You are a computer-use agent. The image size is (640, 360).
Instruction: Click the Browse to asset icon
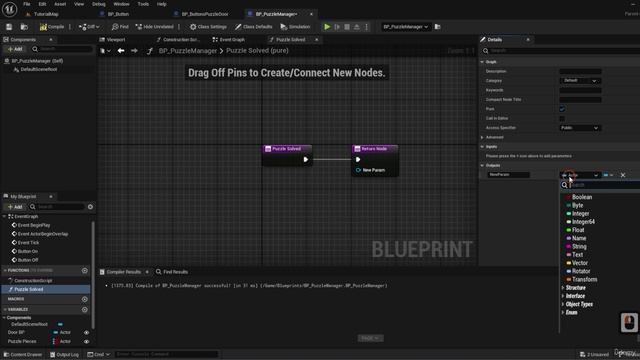(x=24, y=27)
